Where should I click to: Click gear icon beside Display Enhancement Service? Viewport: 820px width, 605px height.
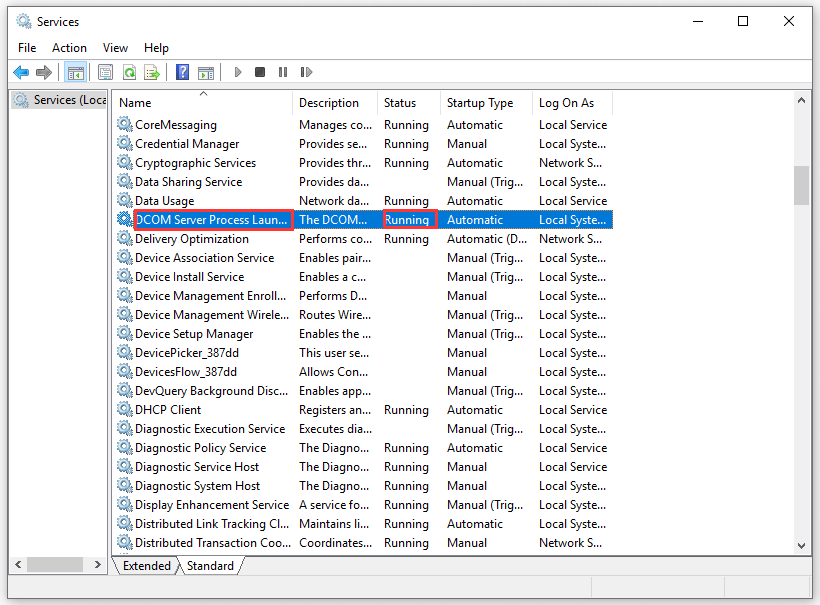(x=124, y=504)
